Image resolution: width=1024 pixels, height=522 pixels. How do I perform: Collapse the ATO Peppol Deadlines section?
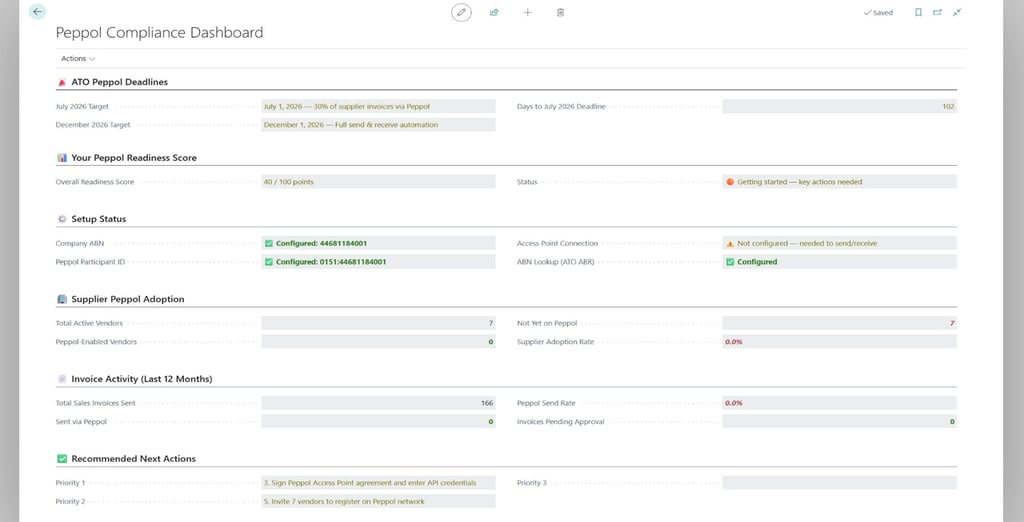[119, 82]
